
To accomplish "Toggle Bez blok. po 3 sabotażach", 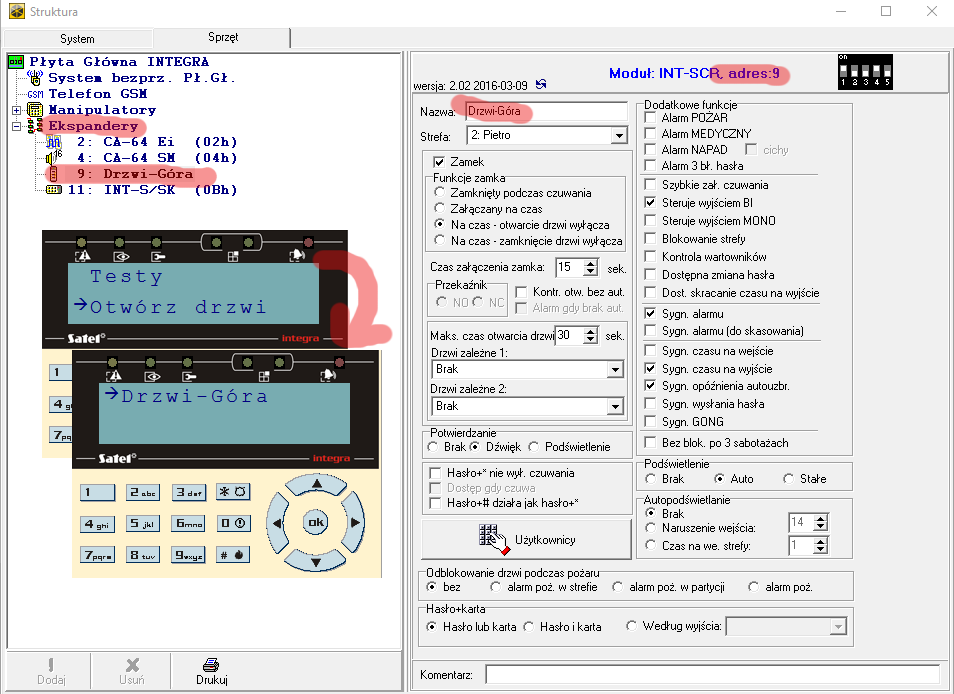I will click(x=650, y=442).
